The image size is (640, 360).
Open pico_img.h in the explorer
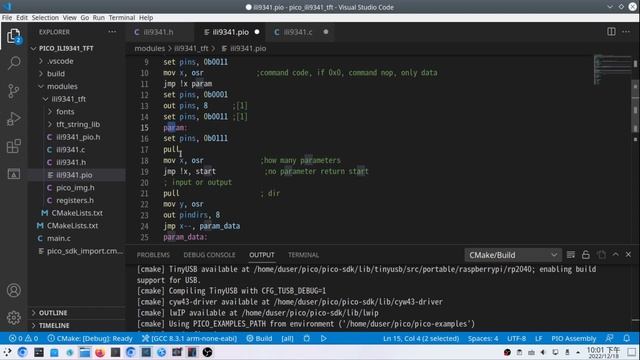point(75,187)
